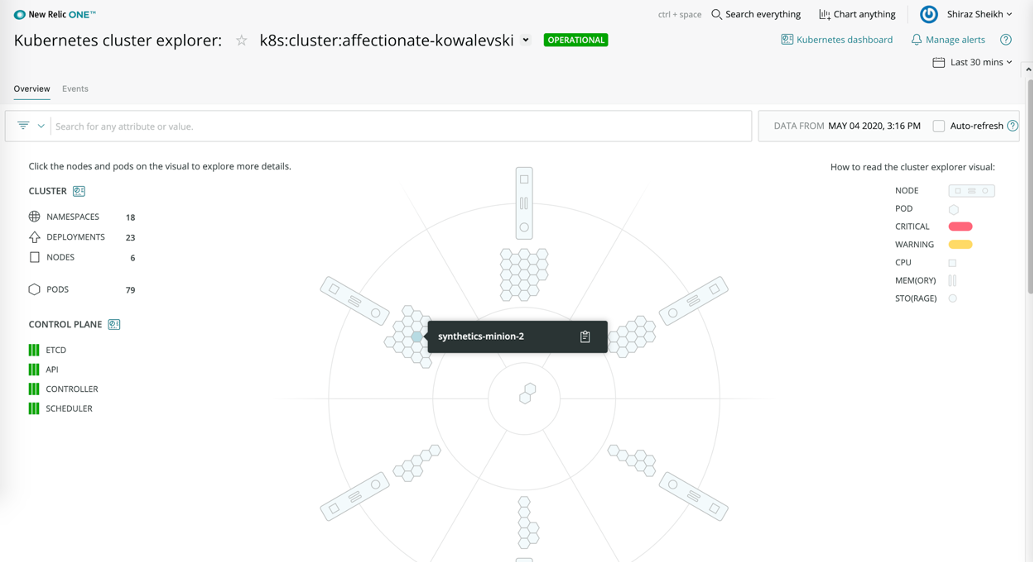This screenshot has height=562, width=1033.
Task: Click the API green status bars
Action: click(34, 370)
